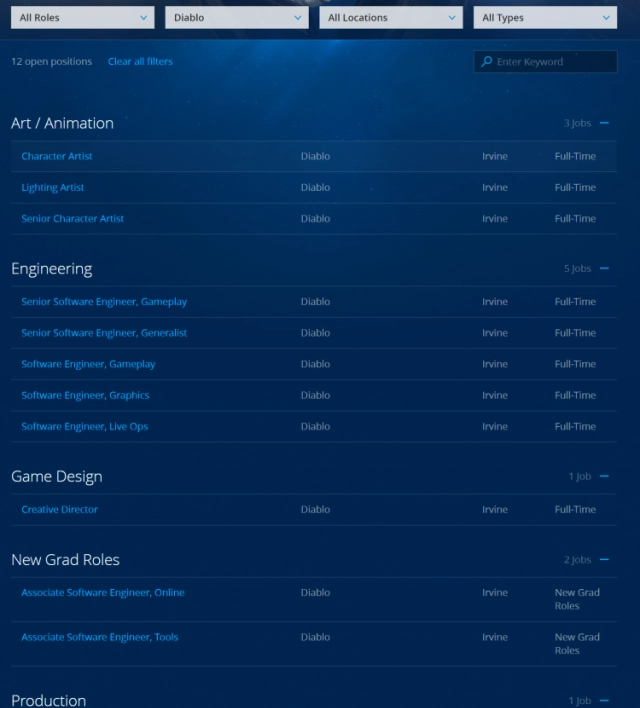Collapse the Game Design section
The image size is (640, 708).
click(604, 477)
